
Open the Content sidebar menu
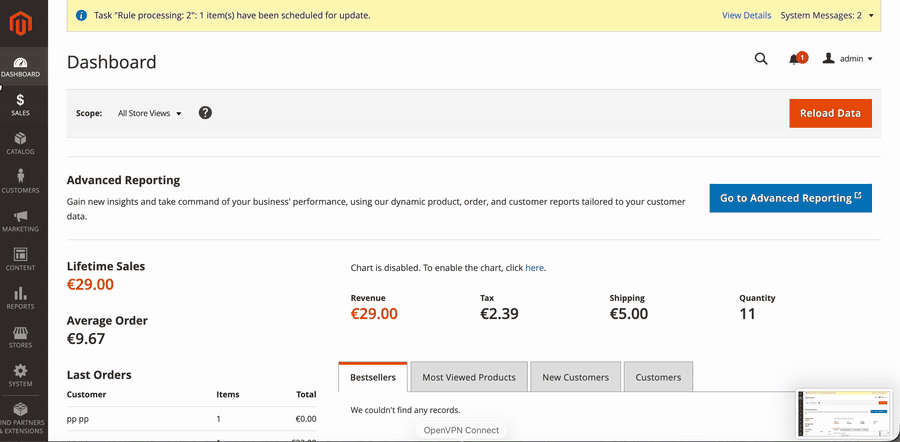[x=21, y=260]
